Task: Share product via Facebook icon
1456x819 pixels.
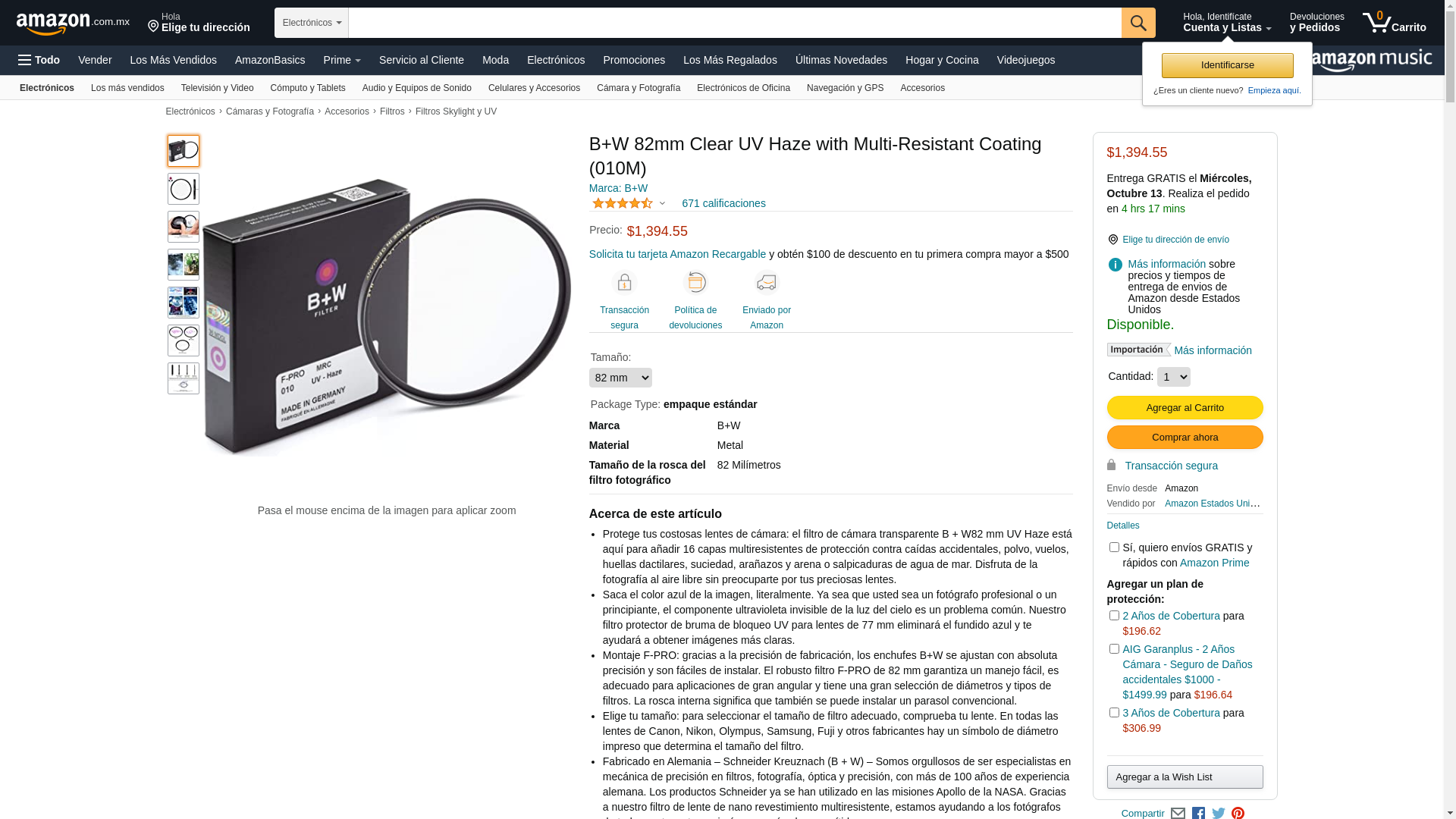Action: pyautogui.click(x=1198, y=813)
